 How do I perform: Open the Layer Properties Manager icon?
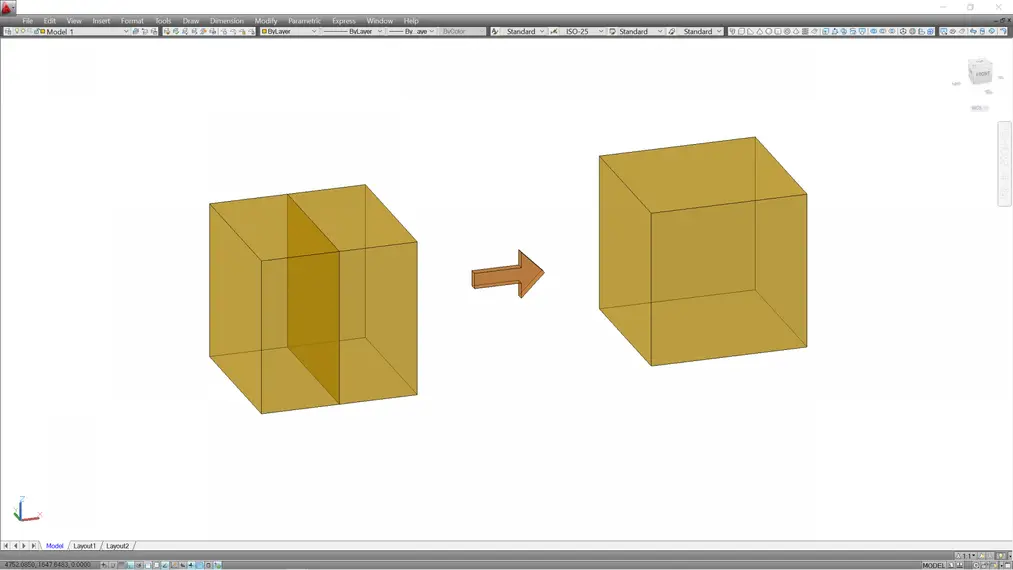pos(8,32)
